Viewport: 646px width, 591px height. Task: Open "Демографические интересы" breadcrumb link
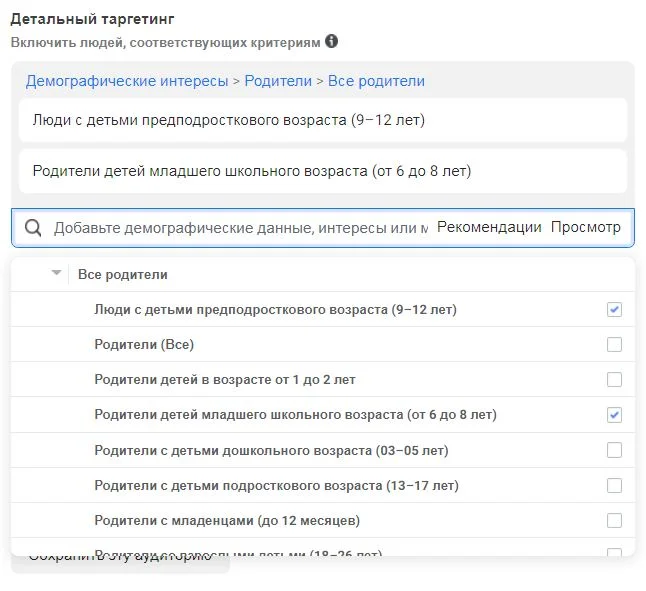pyautogui.click(x=127, y=81)
